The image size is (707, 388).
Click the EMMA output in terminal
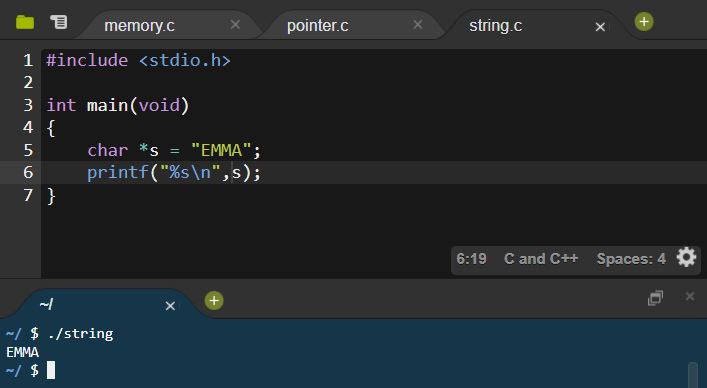23,352
